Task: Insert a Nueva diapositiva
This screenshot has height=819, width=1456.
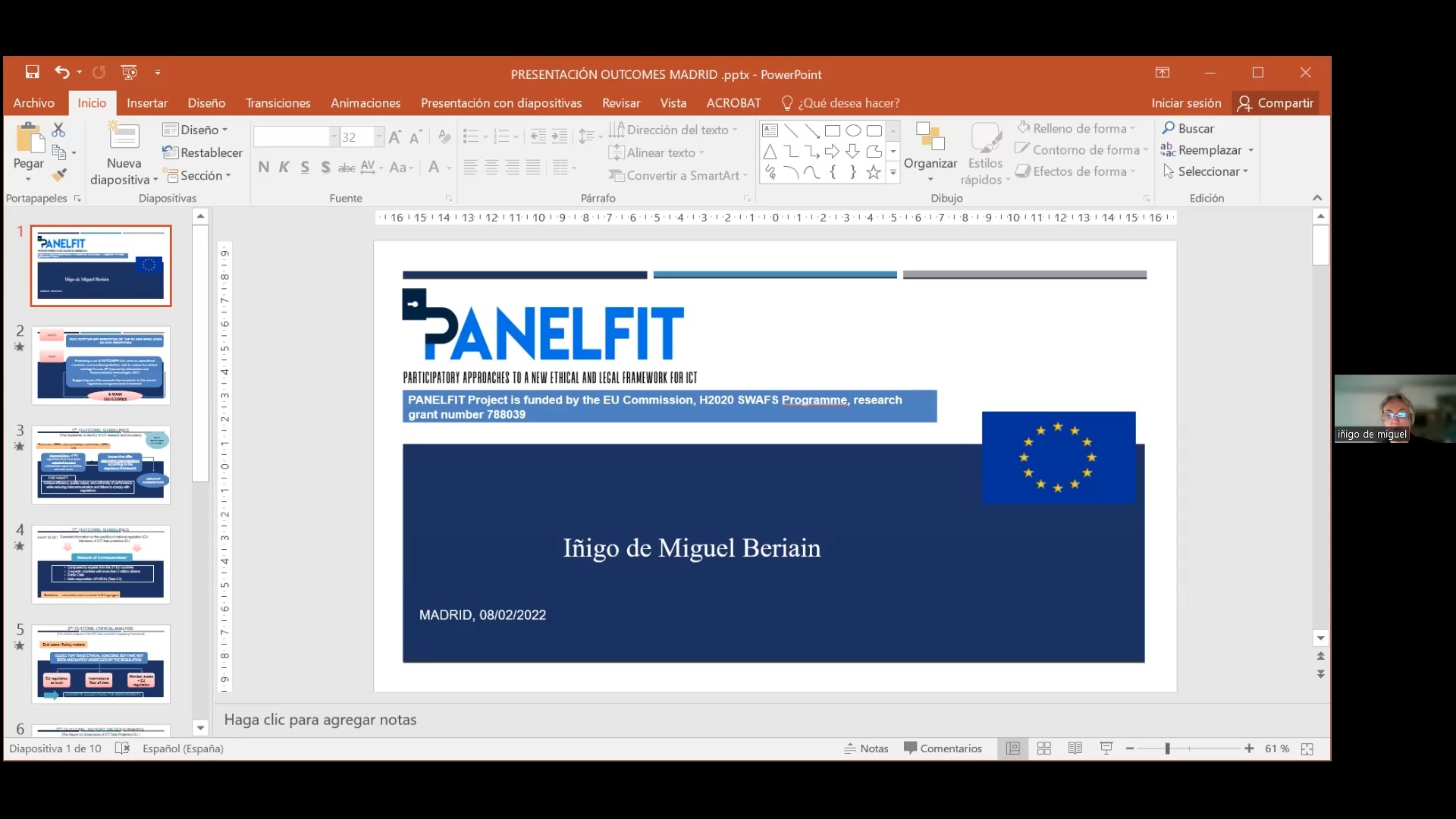Action: pos(124,155)
